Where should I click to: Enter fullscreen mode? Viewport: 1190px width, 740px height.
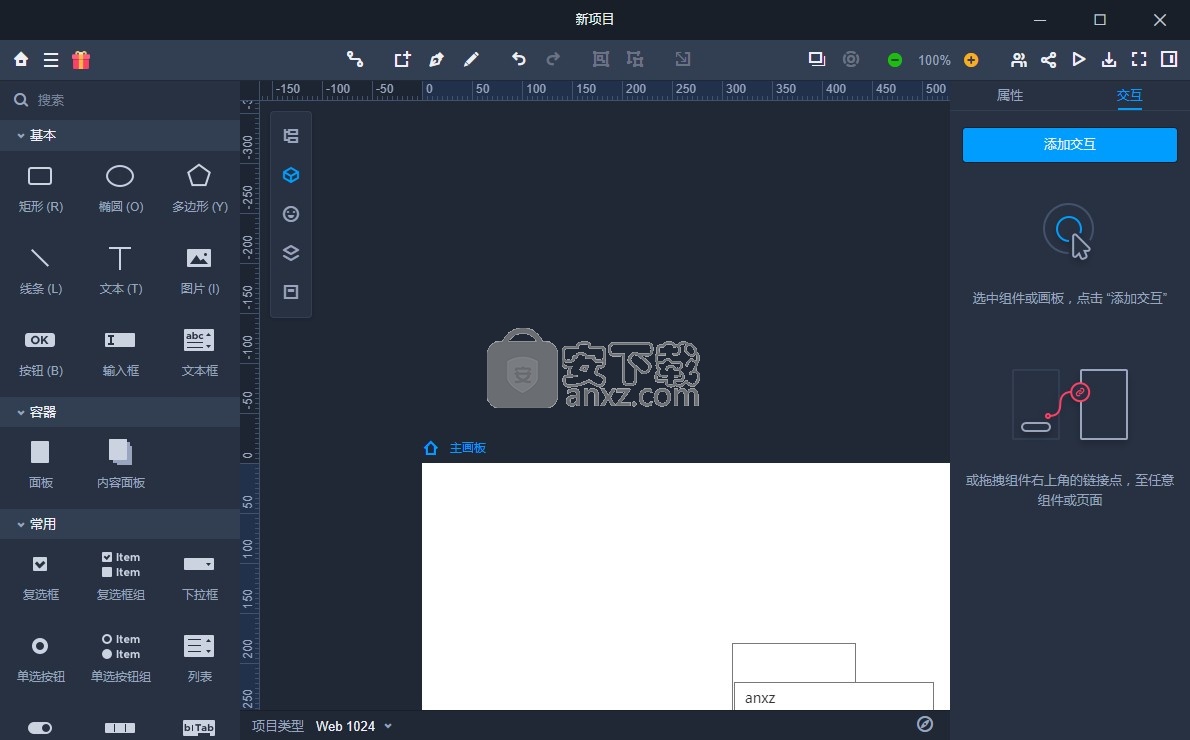[x=1139, y=59]
